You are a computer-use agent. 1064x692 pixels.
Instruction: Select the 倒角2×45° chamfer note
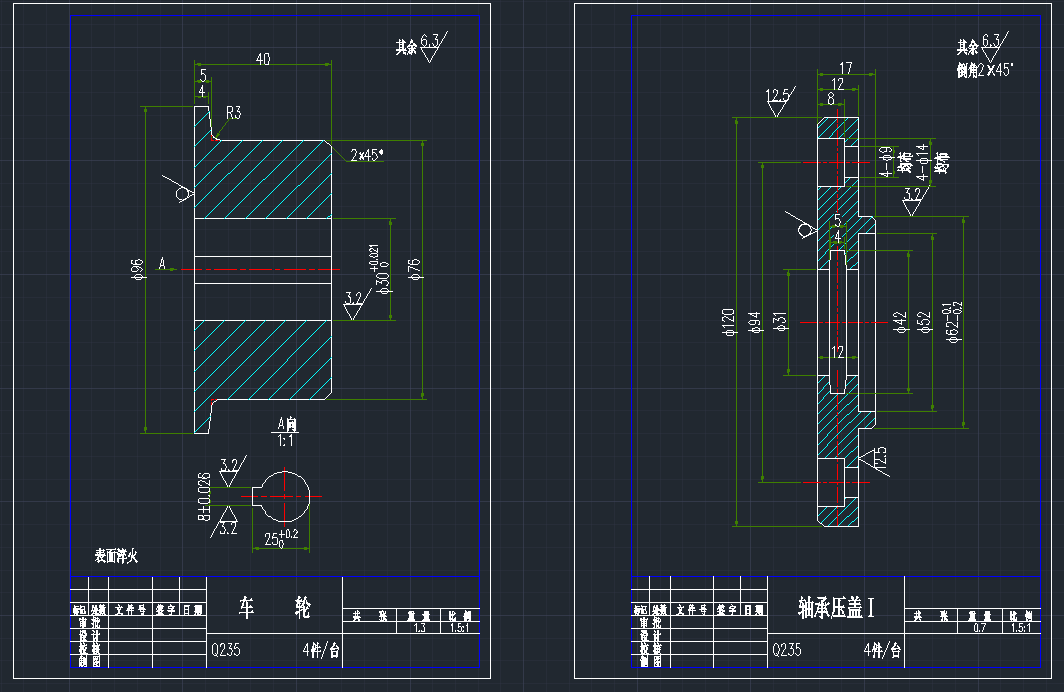[985, 70]
